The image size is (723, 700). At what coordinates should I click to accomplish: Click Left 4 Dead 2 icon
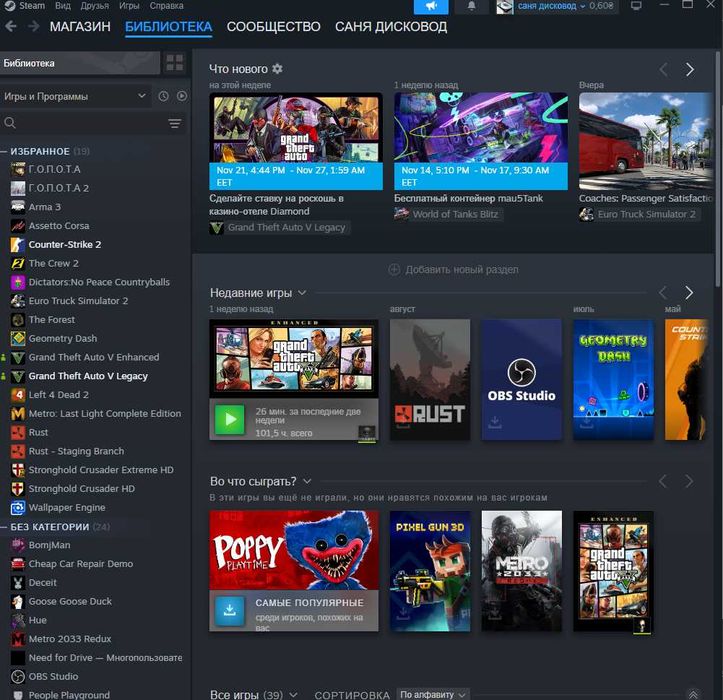point(18,395)
